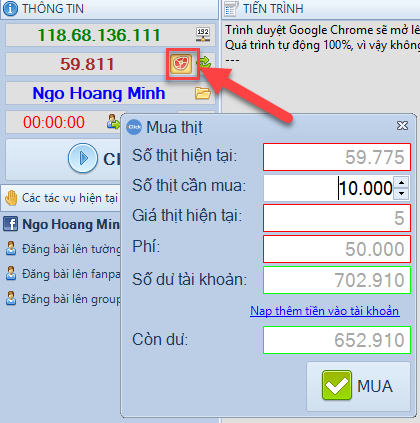The width and height of the screenshot is (420, 423).
Task: Select the Đăng bài lên group task
Action: click(x=63, y=299)
